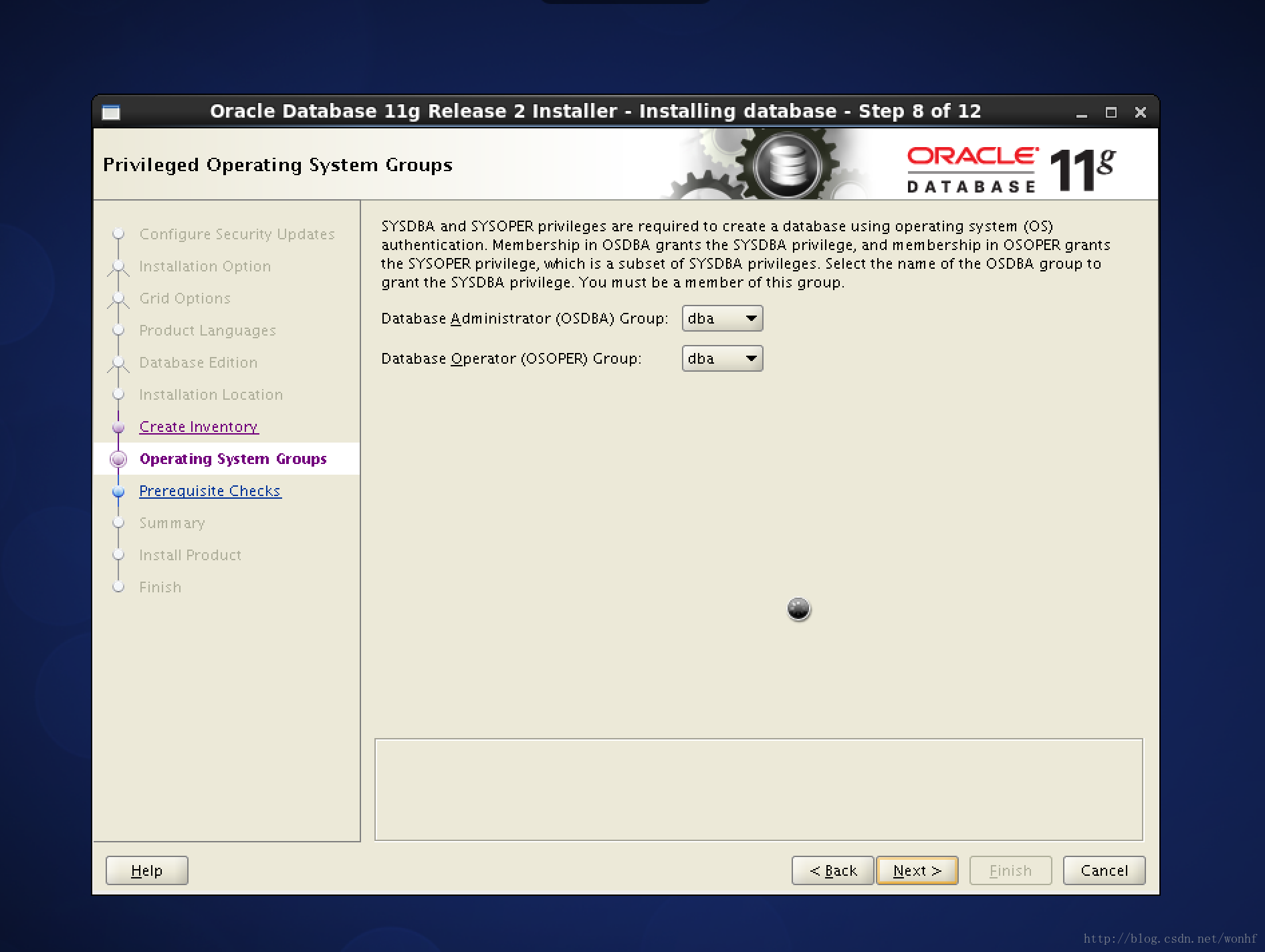1265x952 pixels.
Task: Click the database gear icon in the header
Action: [787, 164]
